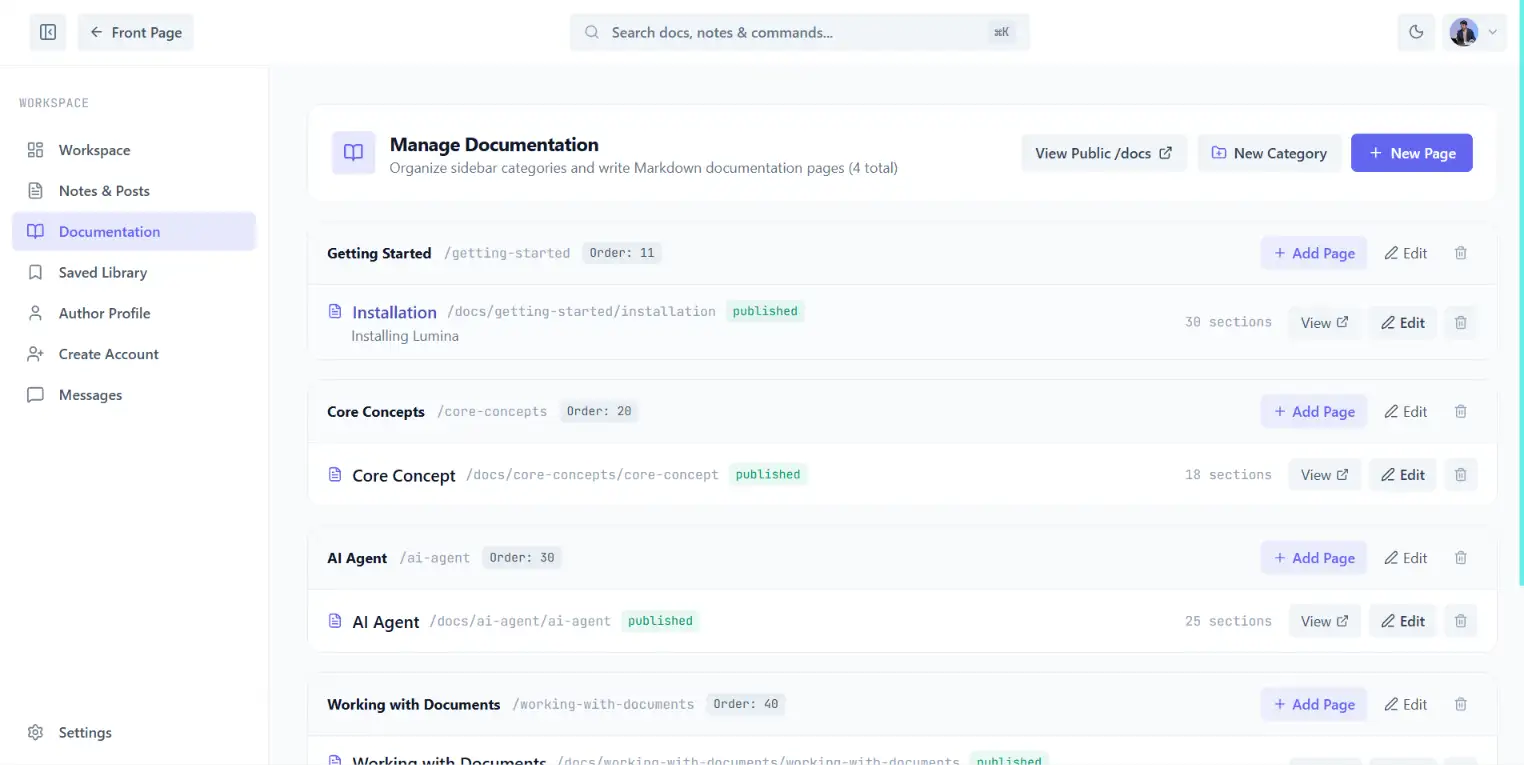Screen dimensions: 1524x765
Task: Delete the Getting Started category trash icon
Action: pyautogui.click(x=1461, y=253)
